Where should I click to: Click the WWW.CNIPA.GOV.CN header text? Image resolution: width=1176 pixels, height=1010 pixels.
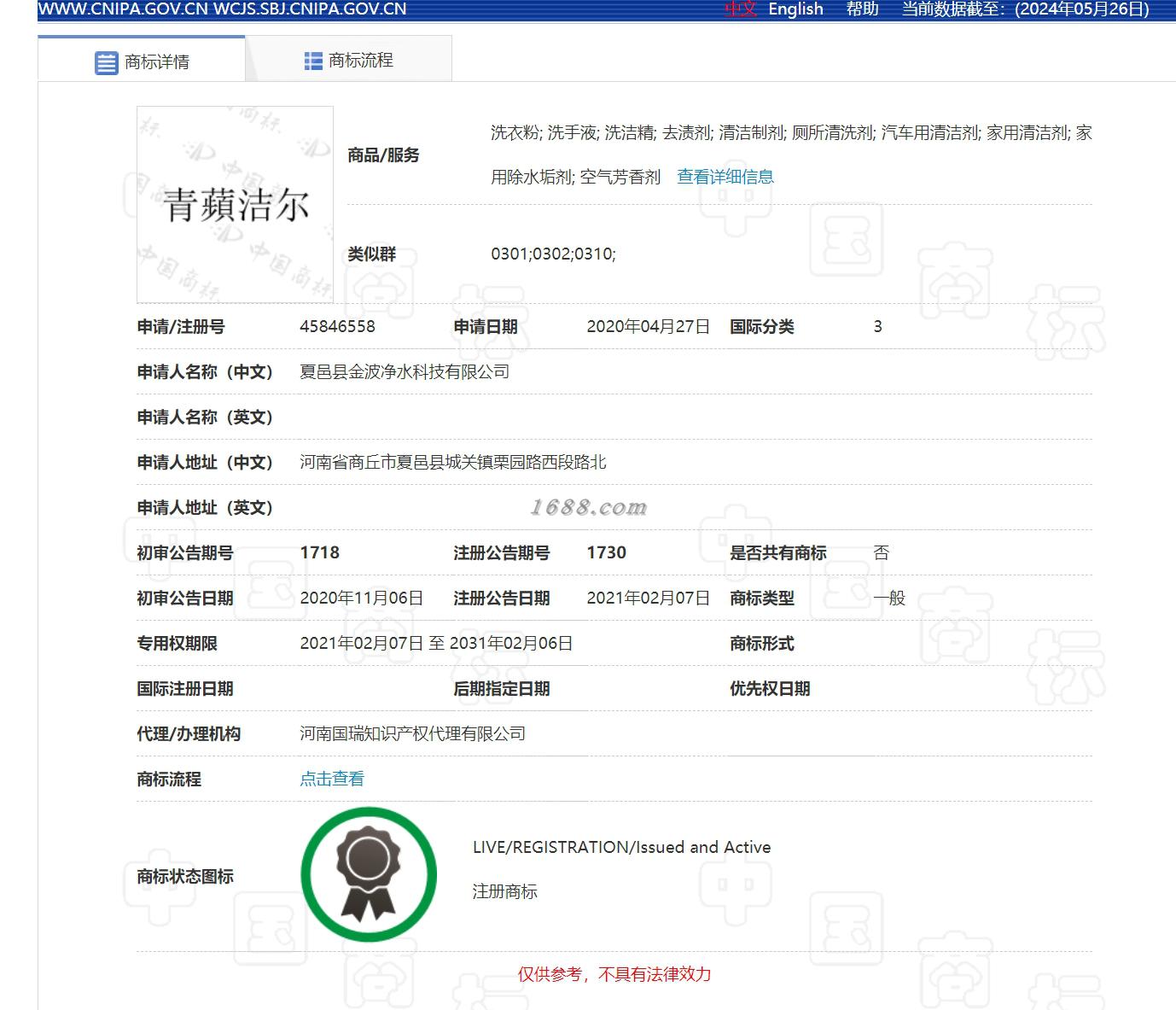123,9
